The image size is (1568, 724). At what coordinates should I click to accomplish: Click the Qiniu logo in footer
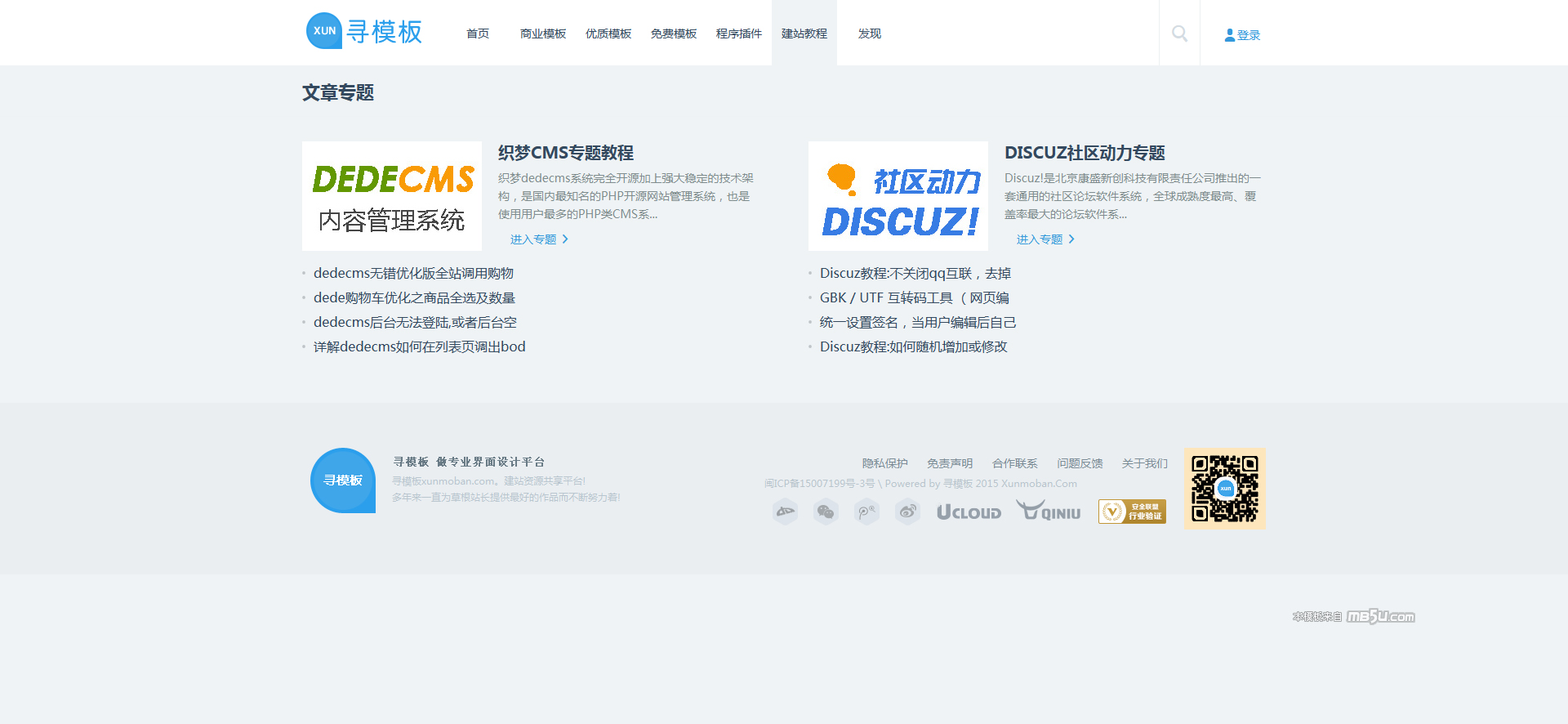(x=1049, y=512)
